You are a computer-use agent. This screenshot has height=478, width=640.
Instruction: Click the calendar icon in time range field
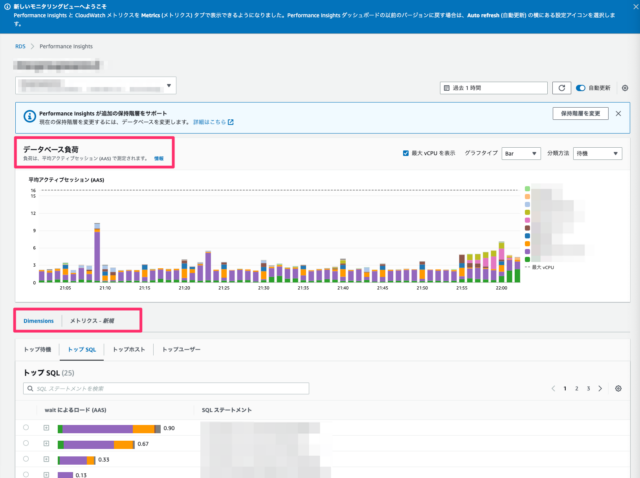click(449, 88)
